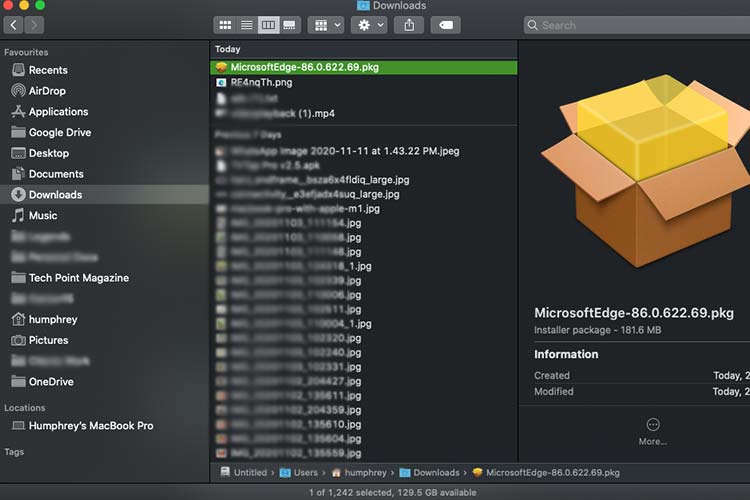Click humphrey in the path bar
The height and width of the screenshot is (500, 750).
(x=359, y=473)
